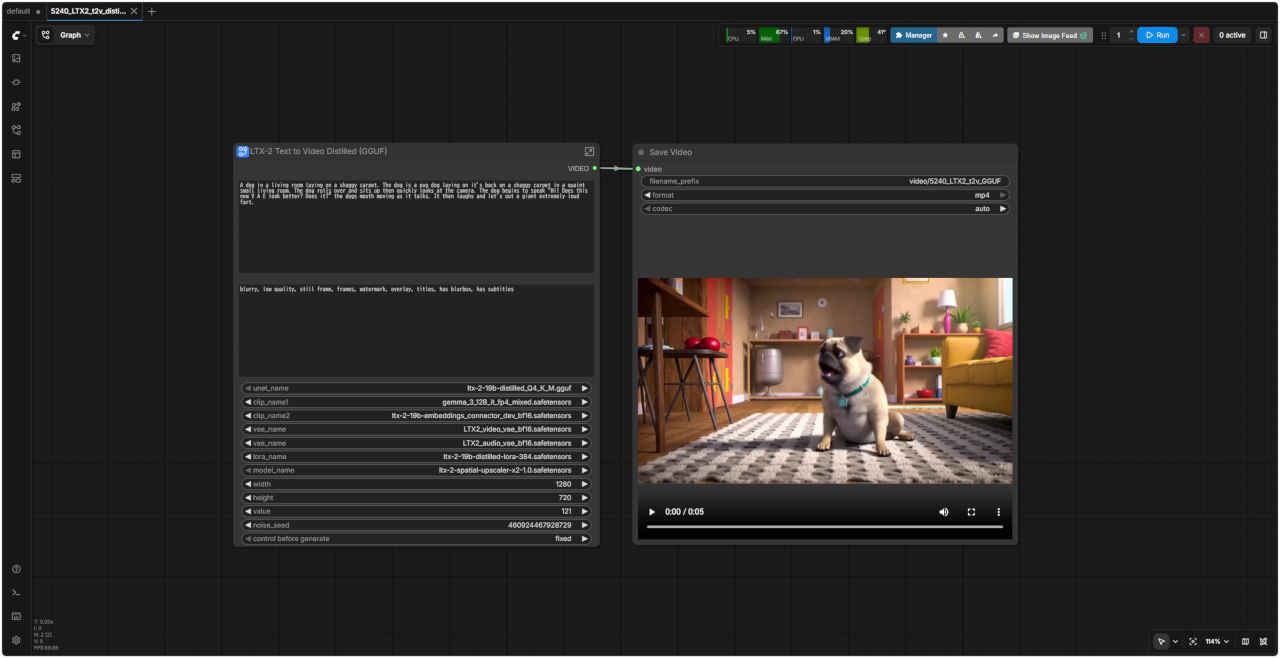This screenshot has width=1280, height=658.
Task: Click the CPU usage monitor bar
Action: [x=742, y=35]
